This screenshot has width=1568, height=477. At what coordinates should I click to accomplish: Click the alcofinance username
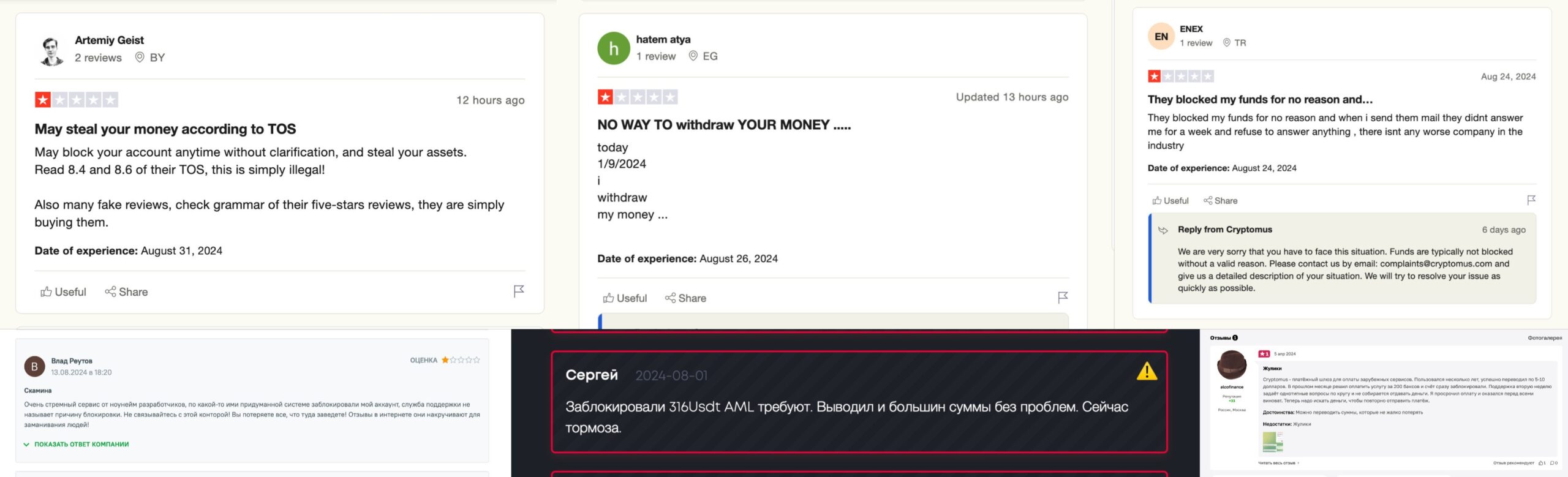(x=1232, y=387)
